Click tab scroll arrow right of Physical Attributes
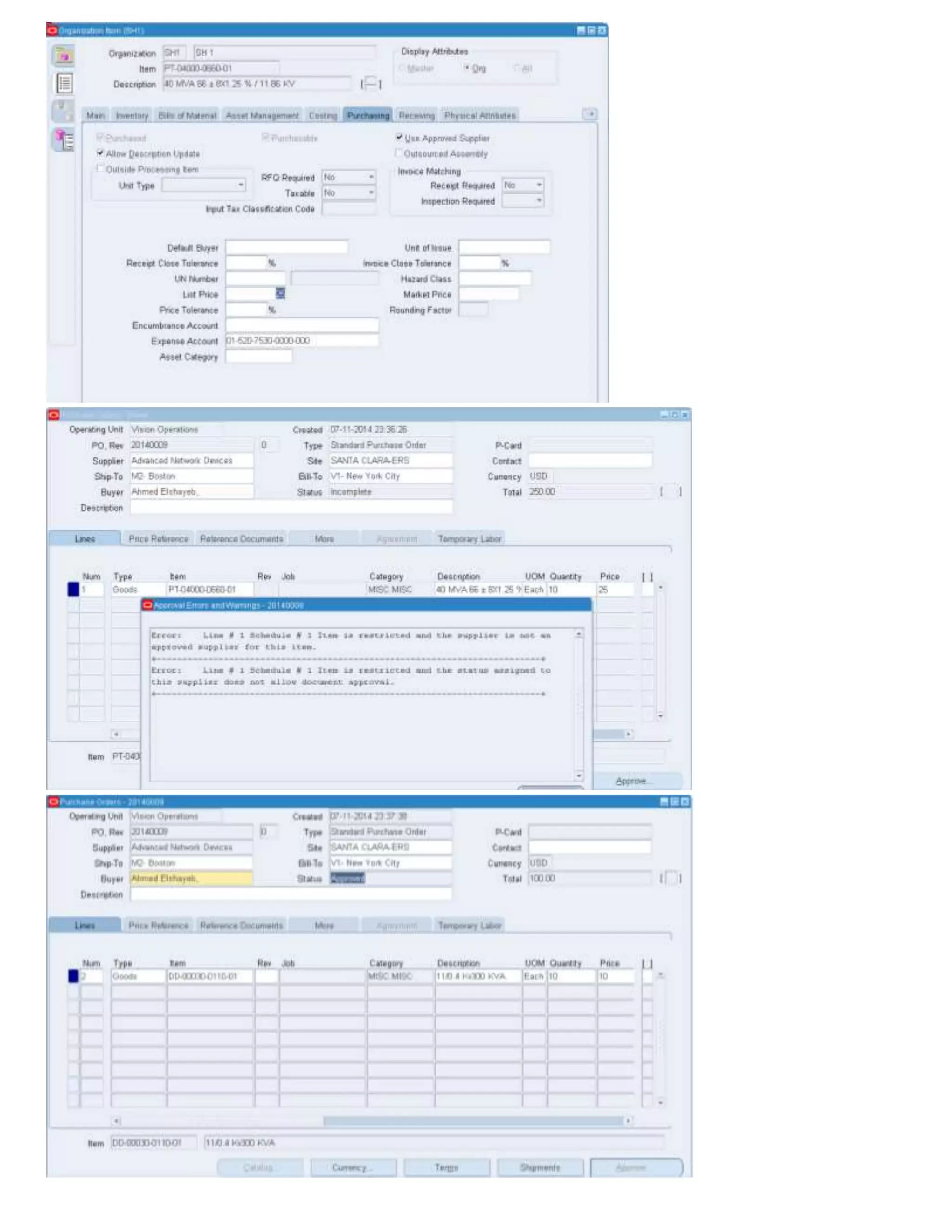952x1232 pixels. 589,114
